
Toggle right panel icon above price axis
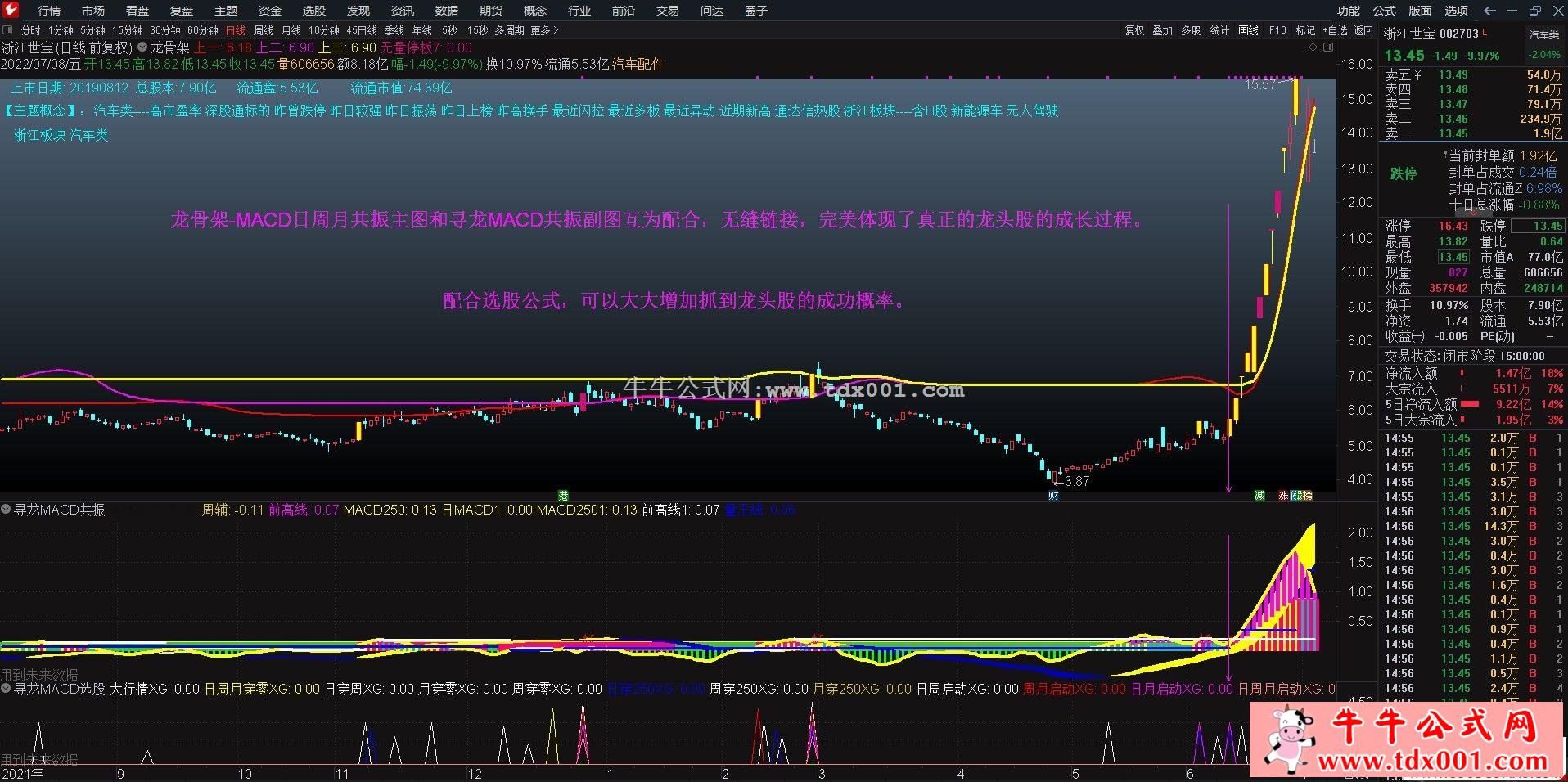click(x=1329, y=47)
